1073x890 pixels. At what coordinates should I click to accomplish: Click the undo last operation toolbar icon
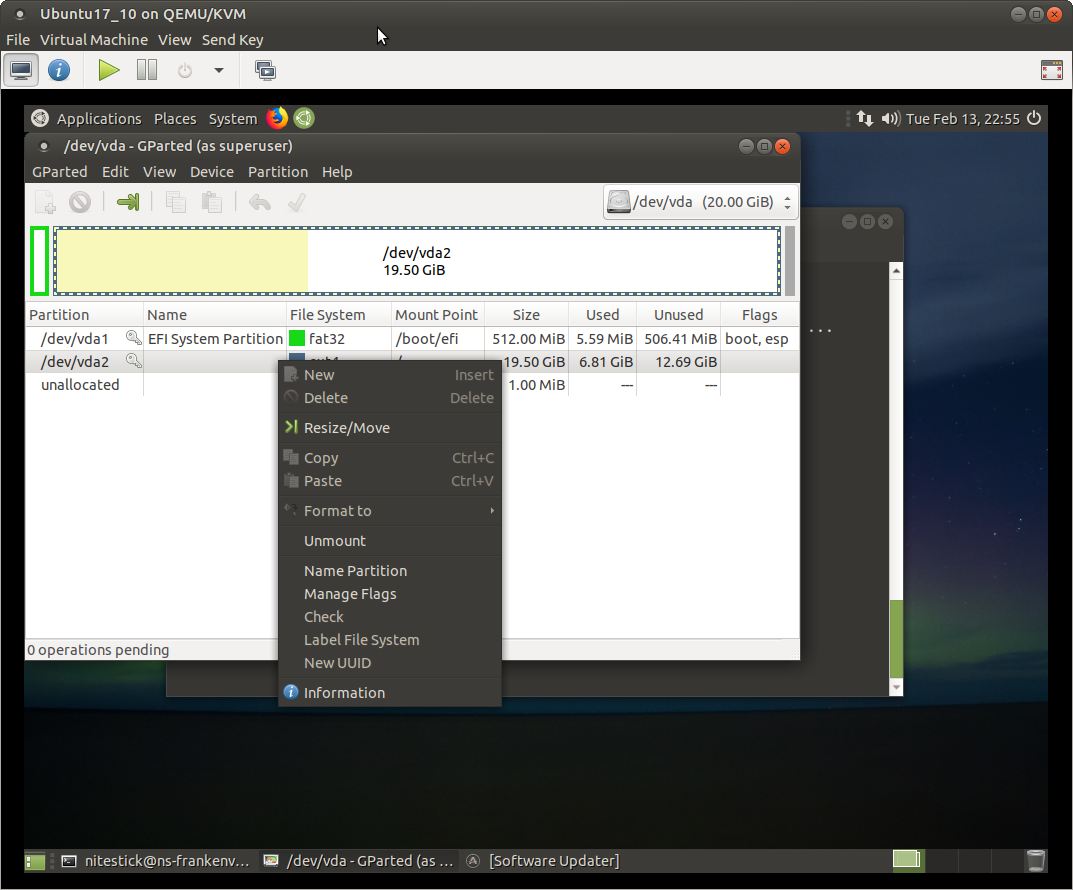(x=260, y=202)
